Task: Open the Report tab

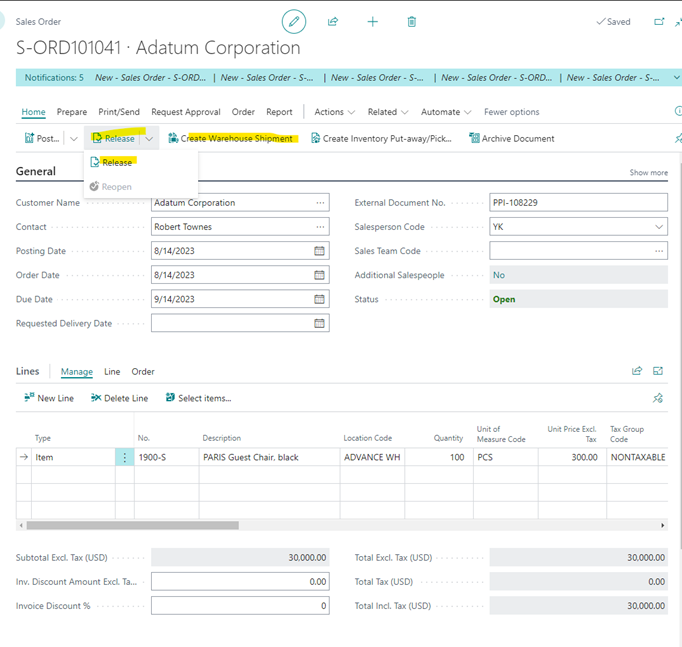Action: tap(279, 112)
